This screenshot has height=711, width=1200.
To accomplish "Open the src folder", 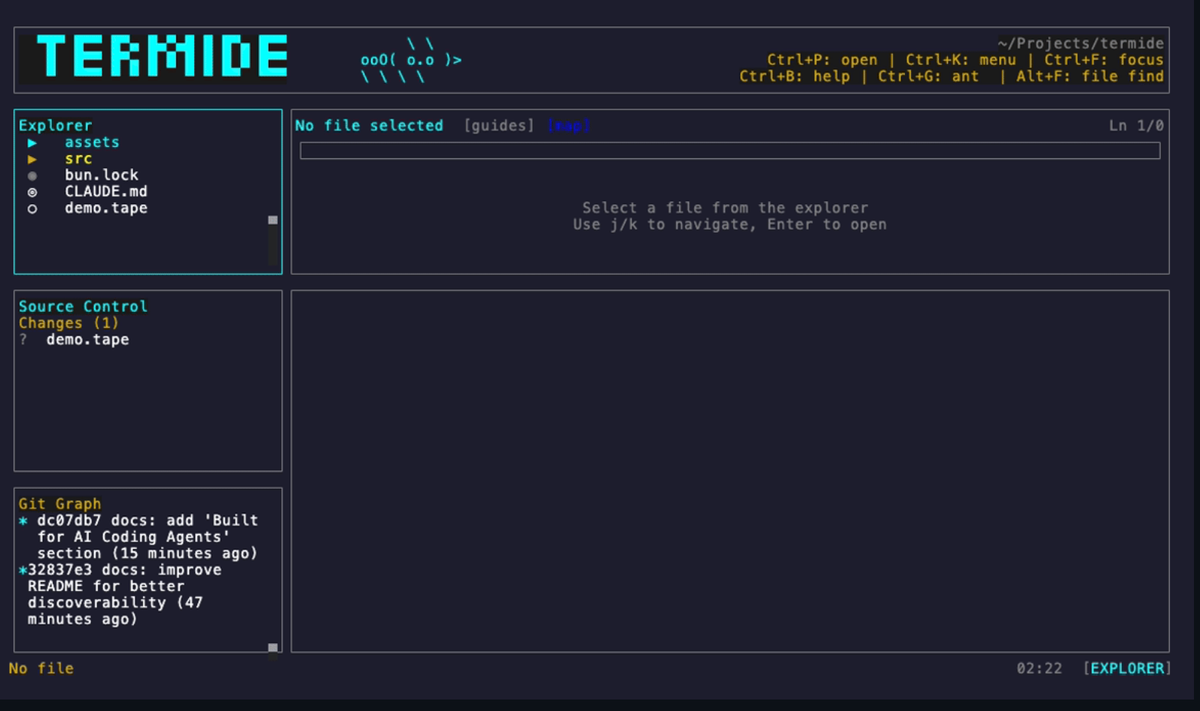I will (x=78, y=159).
